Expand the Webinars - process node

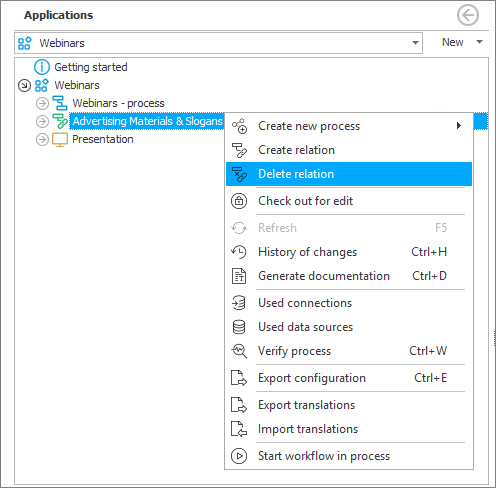[42, 103]
